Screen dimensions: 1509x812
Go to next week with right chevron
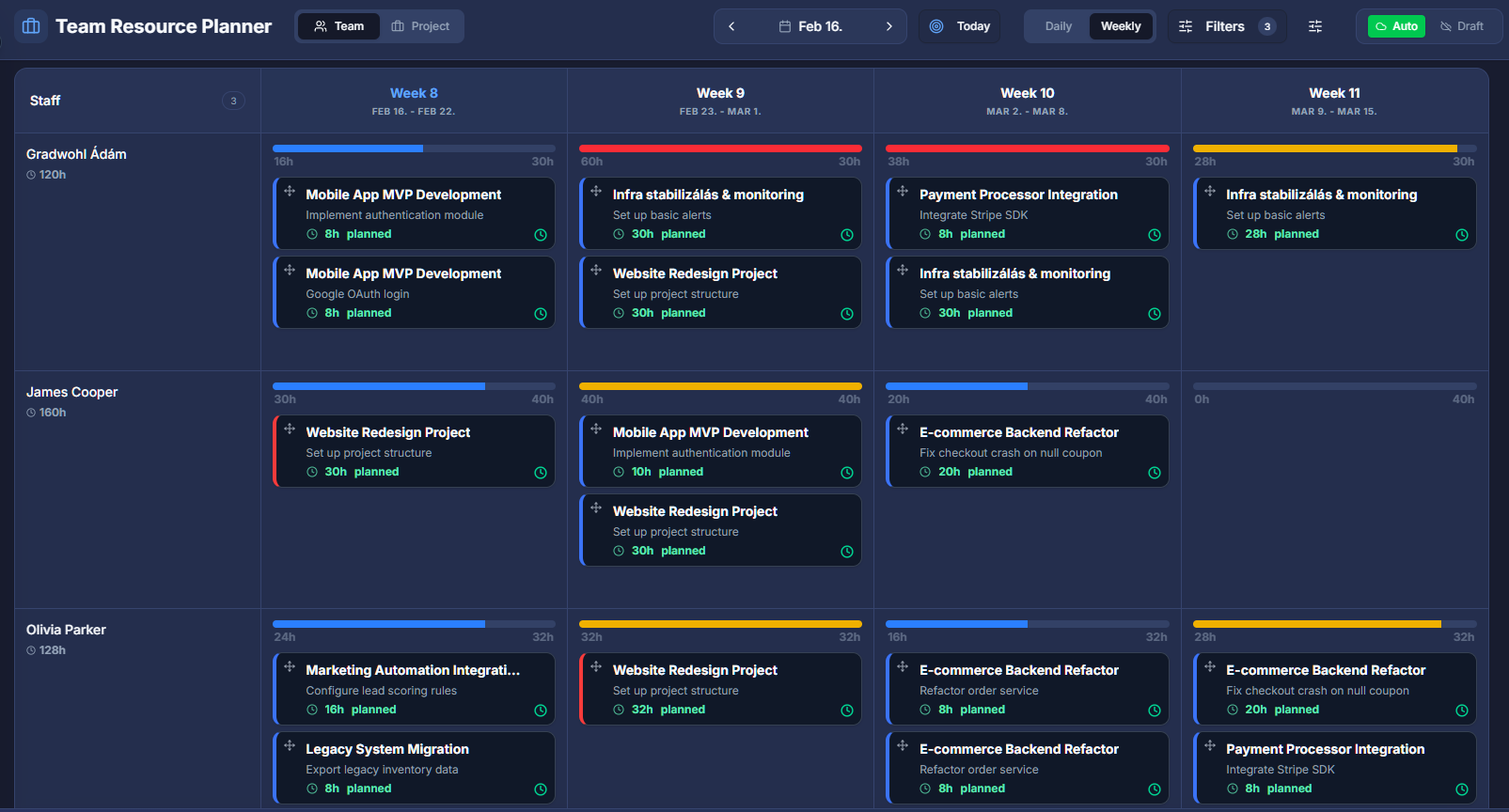pos(888,26)
